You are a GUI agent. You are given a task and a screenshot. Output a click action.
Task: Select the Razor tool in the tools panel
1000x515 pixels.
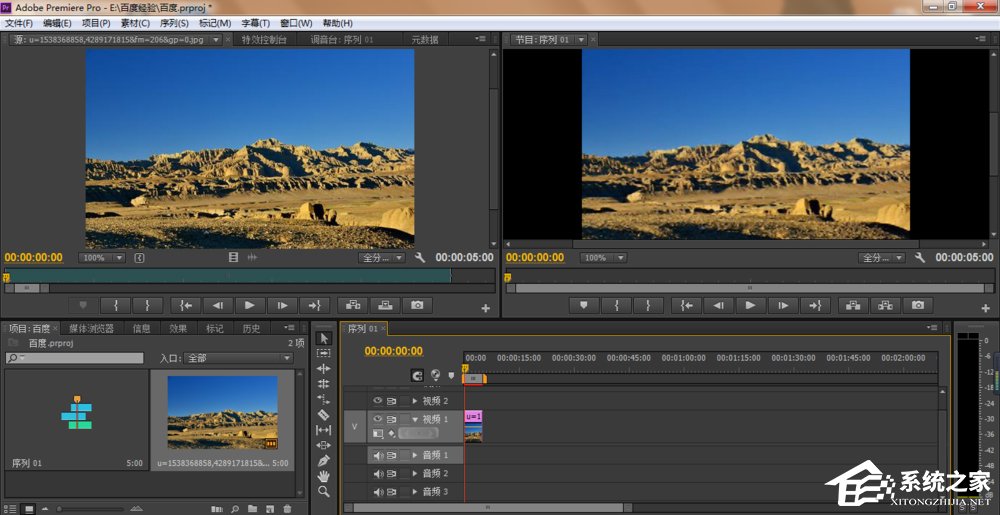(323, 414)
